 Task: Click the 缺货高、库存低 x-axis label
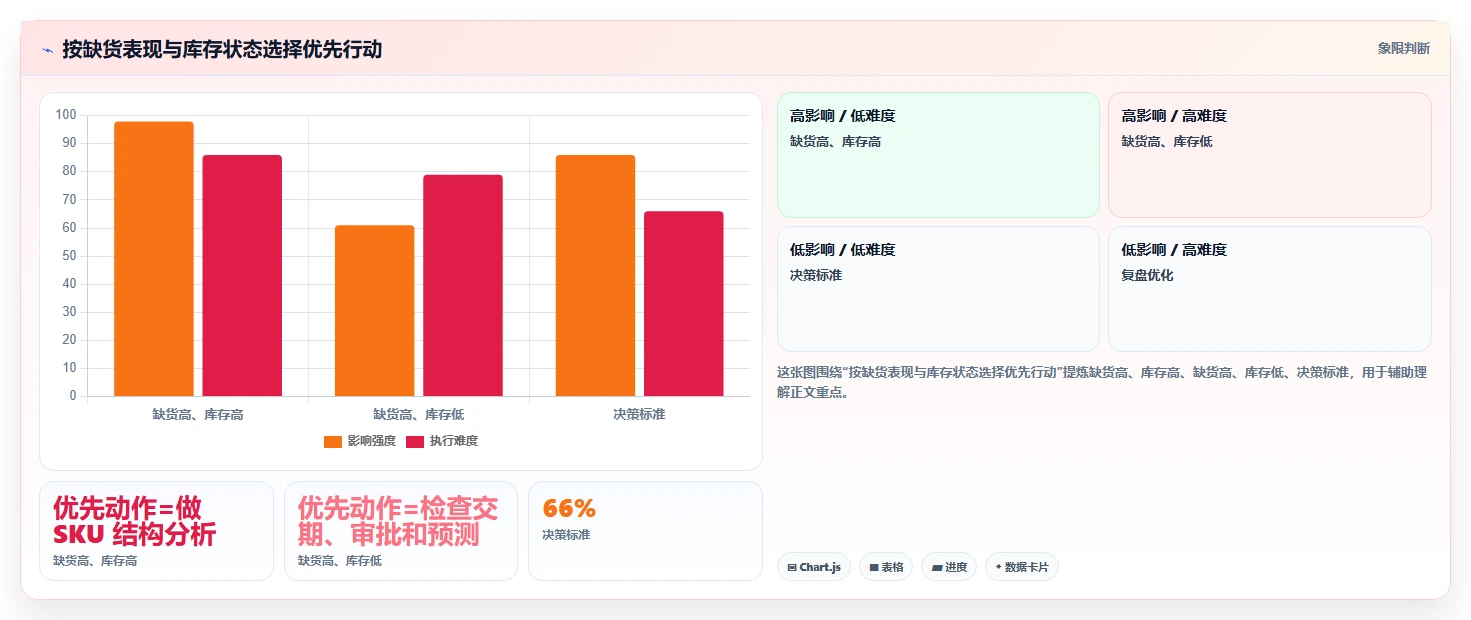click(x=419, y=414)
